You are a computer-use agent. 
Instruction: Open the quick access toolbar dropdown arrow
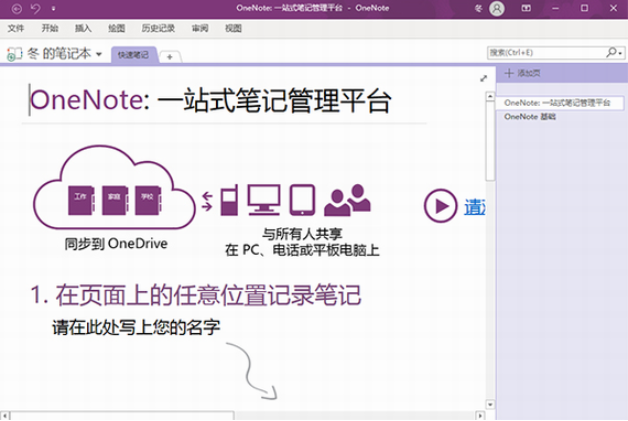(52, 9)
